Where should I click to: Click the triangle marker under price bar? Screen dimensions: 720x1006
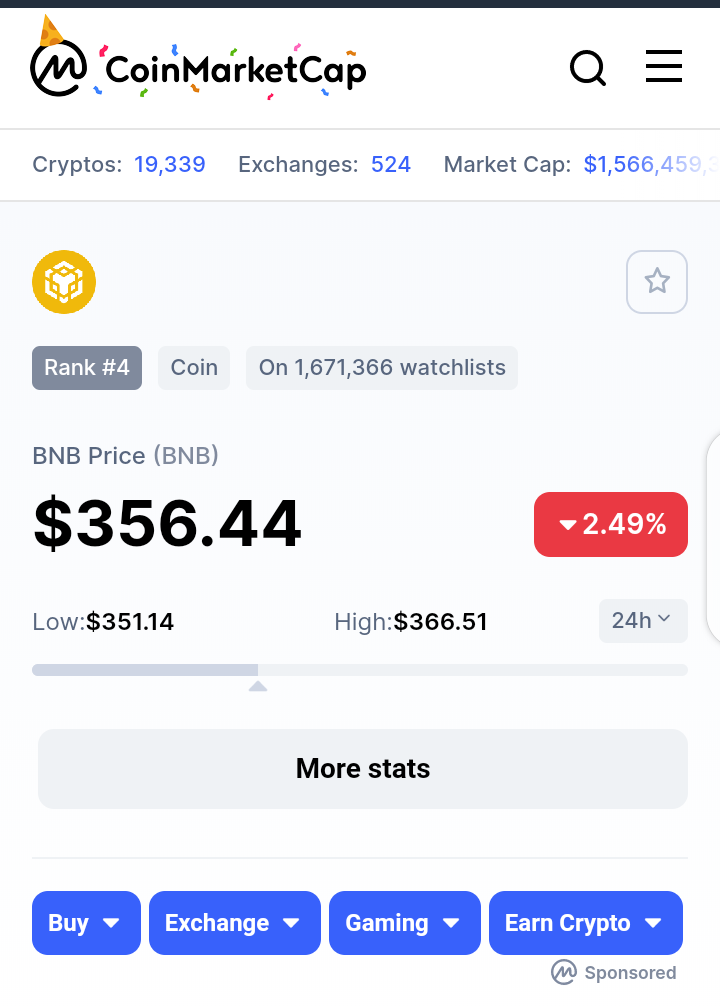point(258,686)
